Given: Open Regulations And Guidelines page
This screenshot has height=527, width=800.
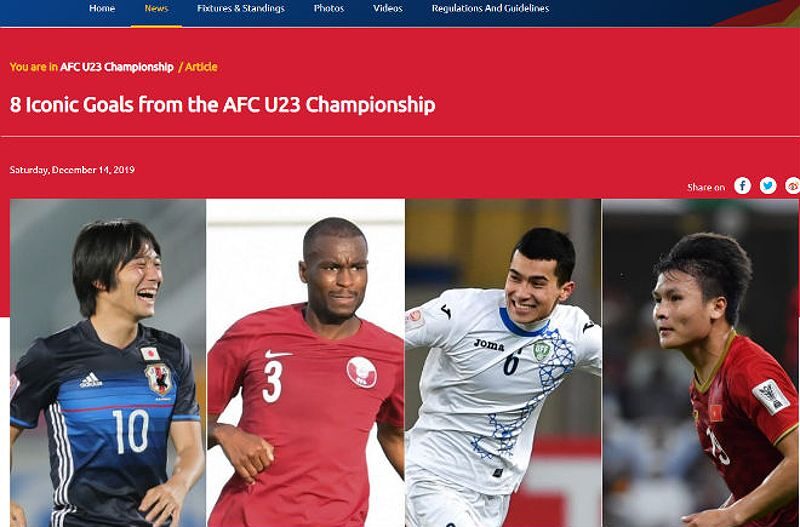Looking at the screenshot, I should [490, 8].
